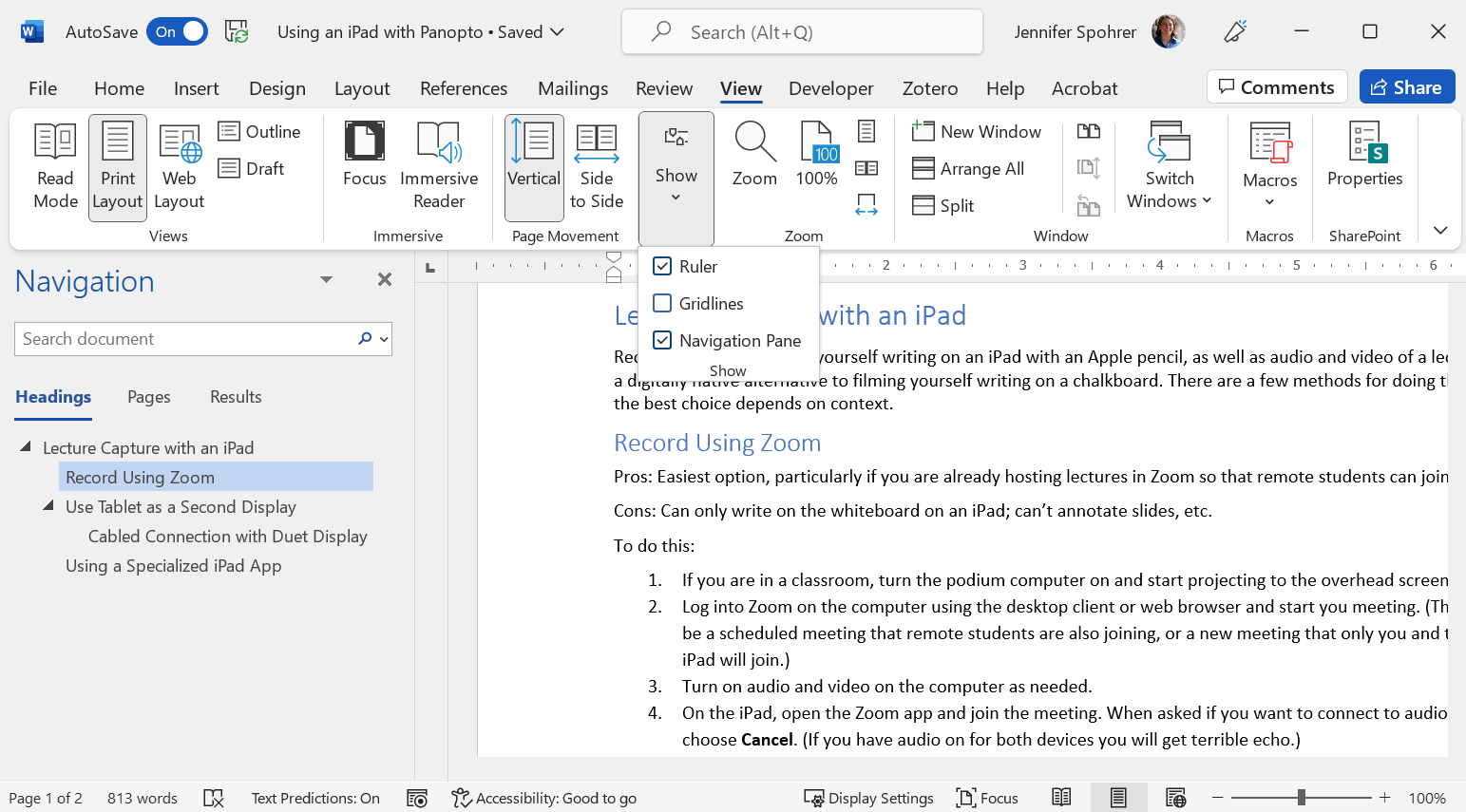This screenshot has height=812, width=1466.
Task: Click the Search document field
Action: pyautogui.click(x=185, y=339)
